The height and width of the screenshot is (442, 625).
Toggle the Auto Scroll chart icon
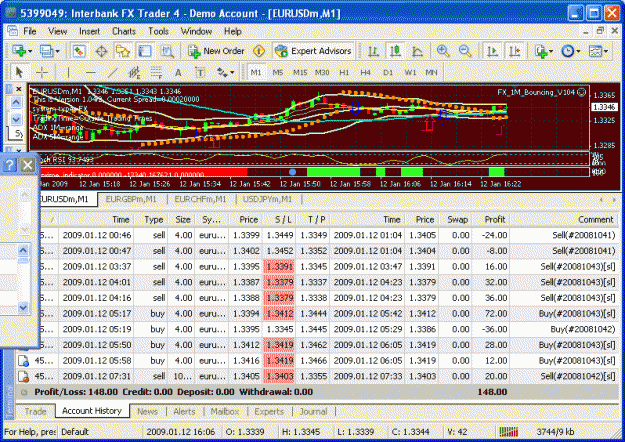tap(493, 51)
